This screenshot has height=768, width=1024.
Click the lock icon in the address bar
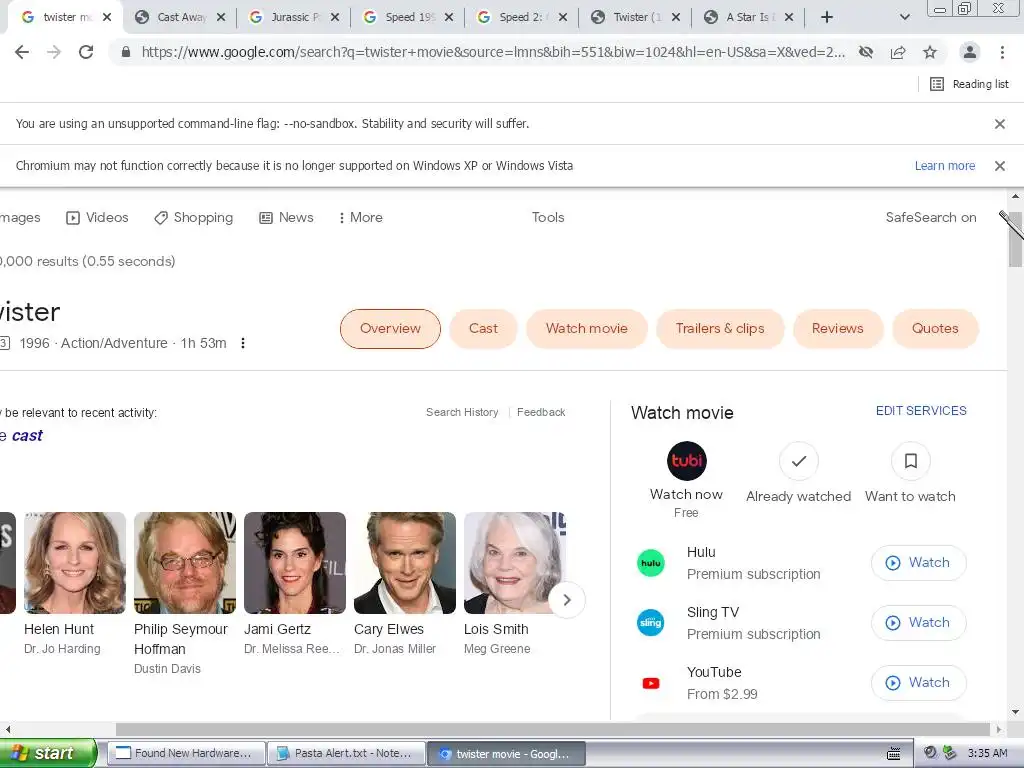(126, 52)
